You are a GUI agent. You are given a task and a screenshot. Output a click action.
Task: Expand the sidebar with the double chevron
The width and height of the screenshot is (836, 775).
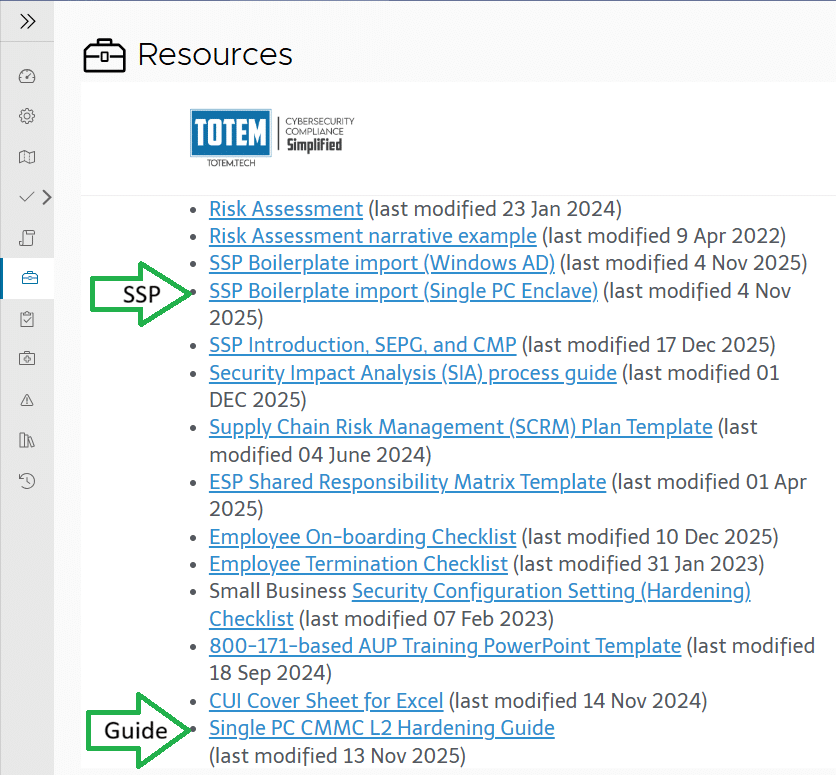(27, 20)
